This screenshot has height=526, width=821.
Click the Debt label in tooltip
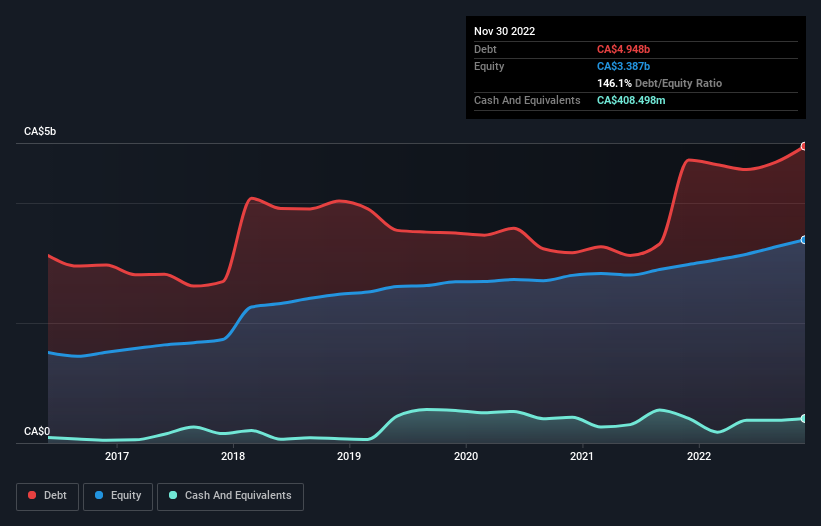tap(485, 49)
